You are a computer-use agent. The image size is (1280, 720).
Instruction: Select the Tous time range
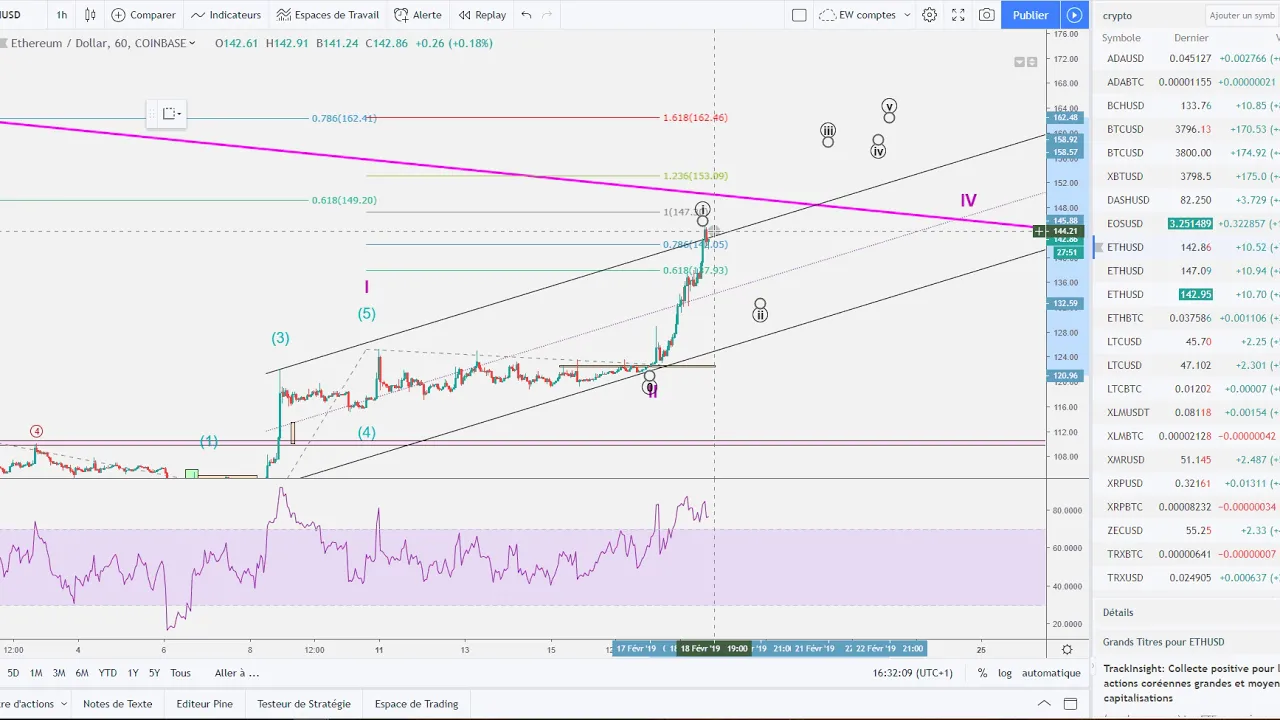(180, 673)
